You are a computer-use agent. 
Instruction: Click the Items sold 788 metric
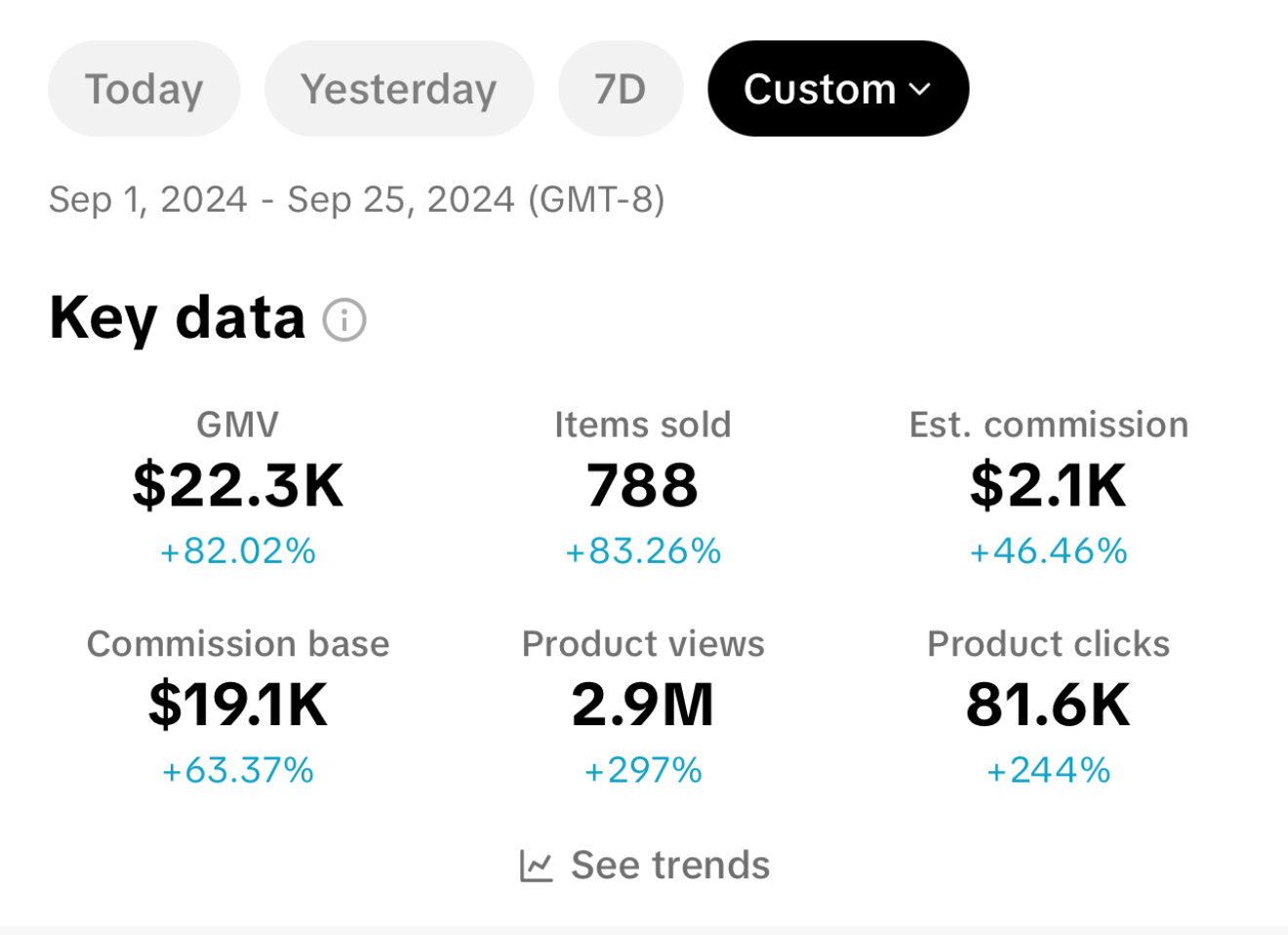(642, 485)
